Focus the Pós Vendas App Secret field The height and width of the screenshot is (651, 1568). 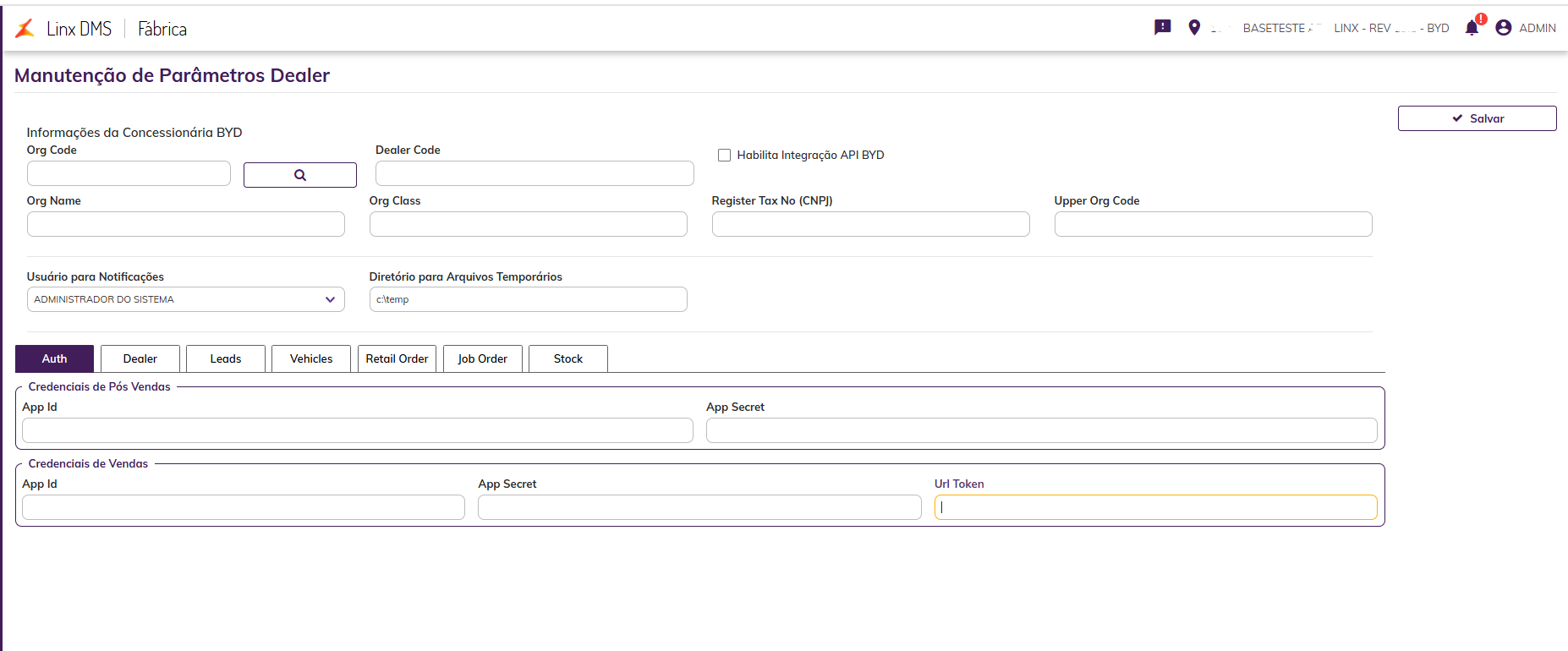pyautogui.click(x=1041, y=430)
